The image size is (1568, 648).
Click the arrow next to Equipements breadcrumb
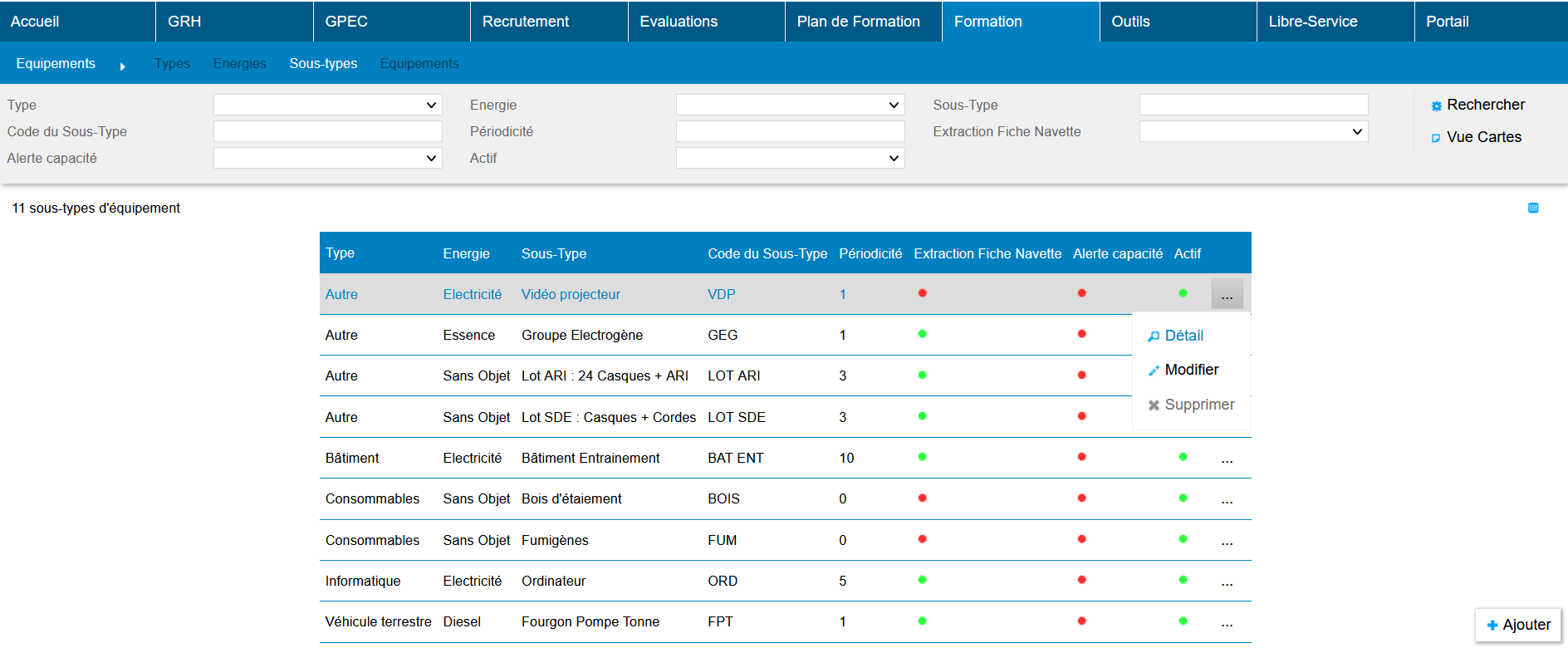coord(123,66)
